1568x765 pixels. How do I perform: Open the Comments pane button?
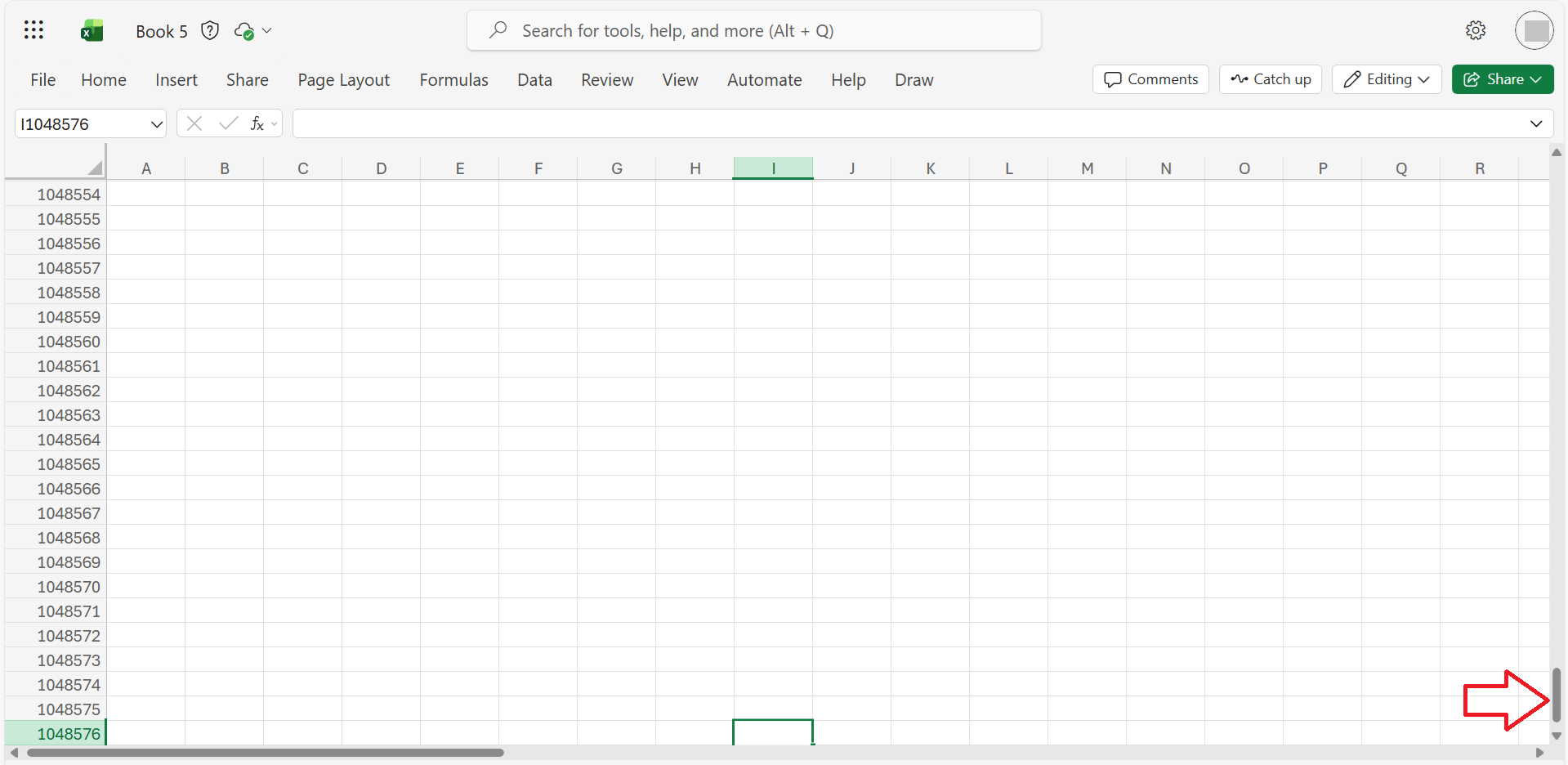pos(1150,79)
